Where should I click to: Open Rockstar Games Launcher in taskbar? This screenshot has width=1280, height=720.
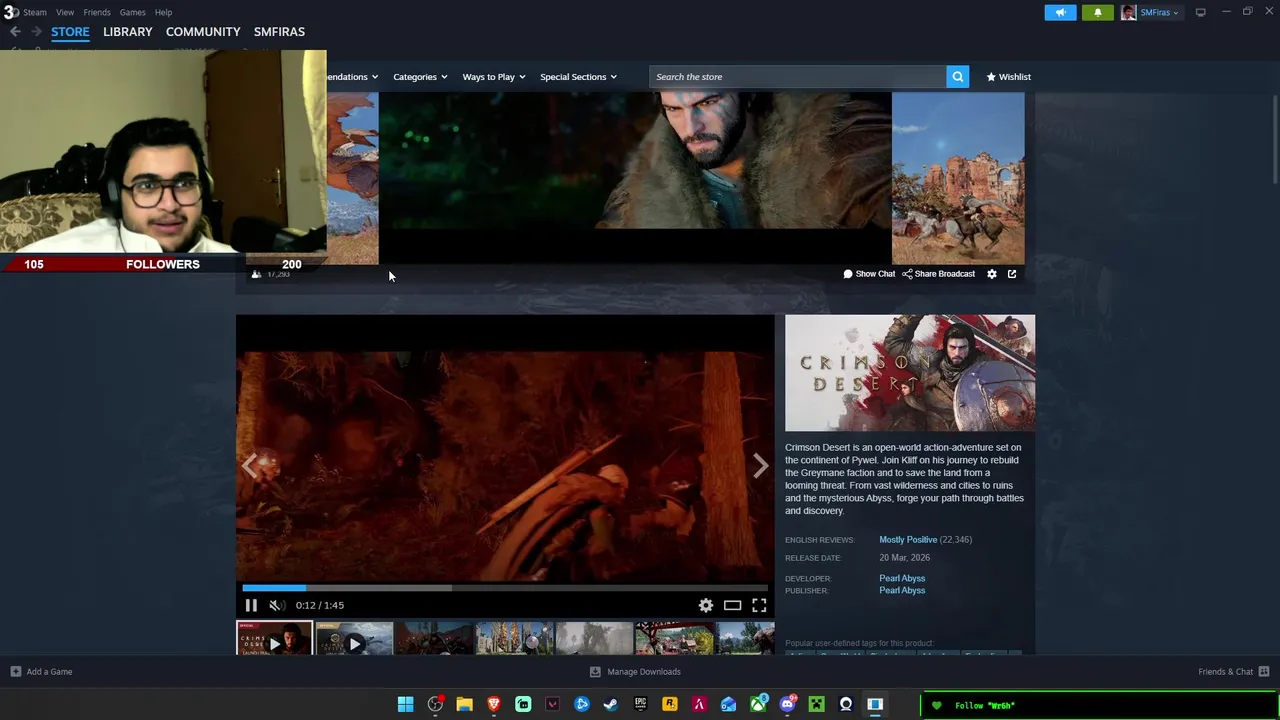coord(670,704)
